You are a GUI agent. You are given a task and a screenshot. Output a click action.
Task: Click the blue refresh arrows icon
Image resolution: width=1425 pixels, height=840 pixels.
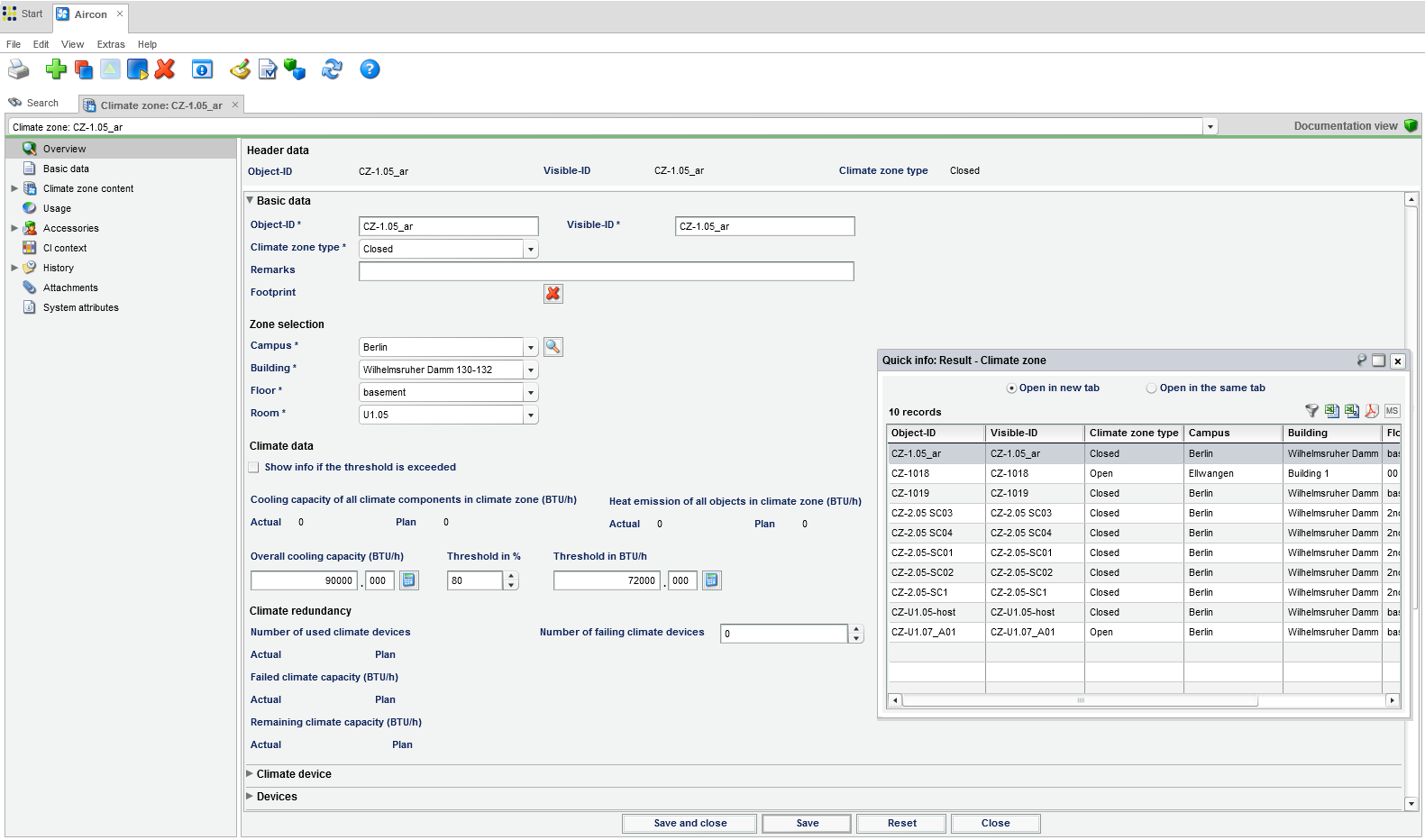[332, 69]
